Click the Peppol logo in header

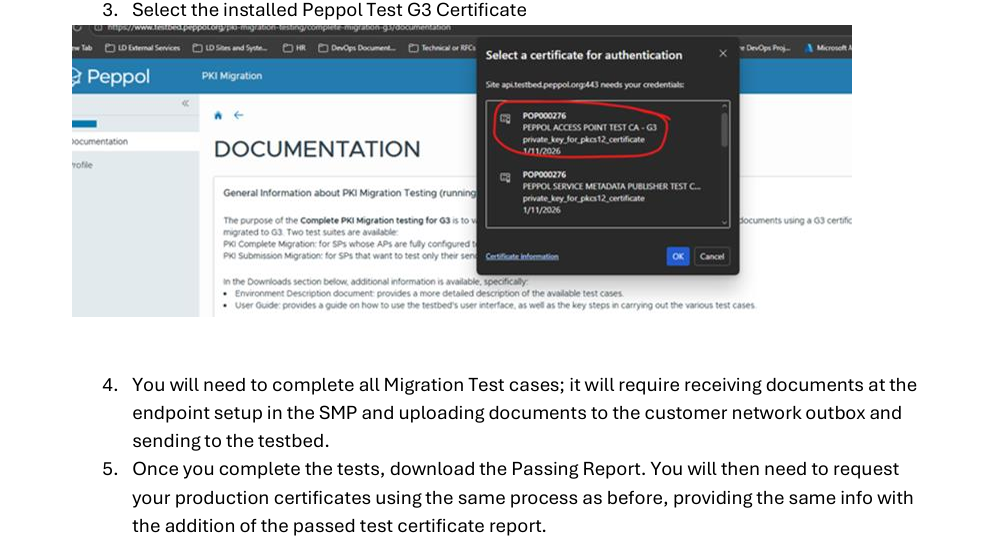point(111,76)
